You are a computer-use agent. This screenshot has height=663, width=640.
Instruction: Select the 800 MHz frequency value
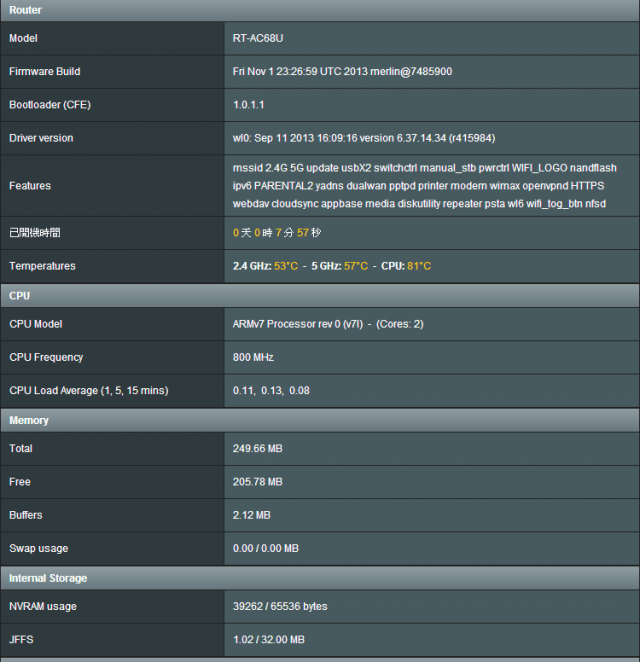tap(253, 358)
